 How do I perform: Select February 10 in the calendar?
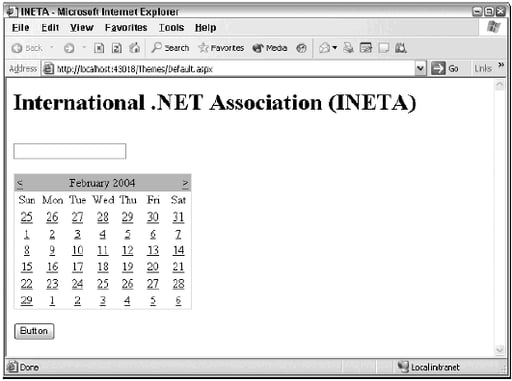tap(77, 250)
